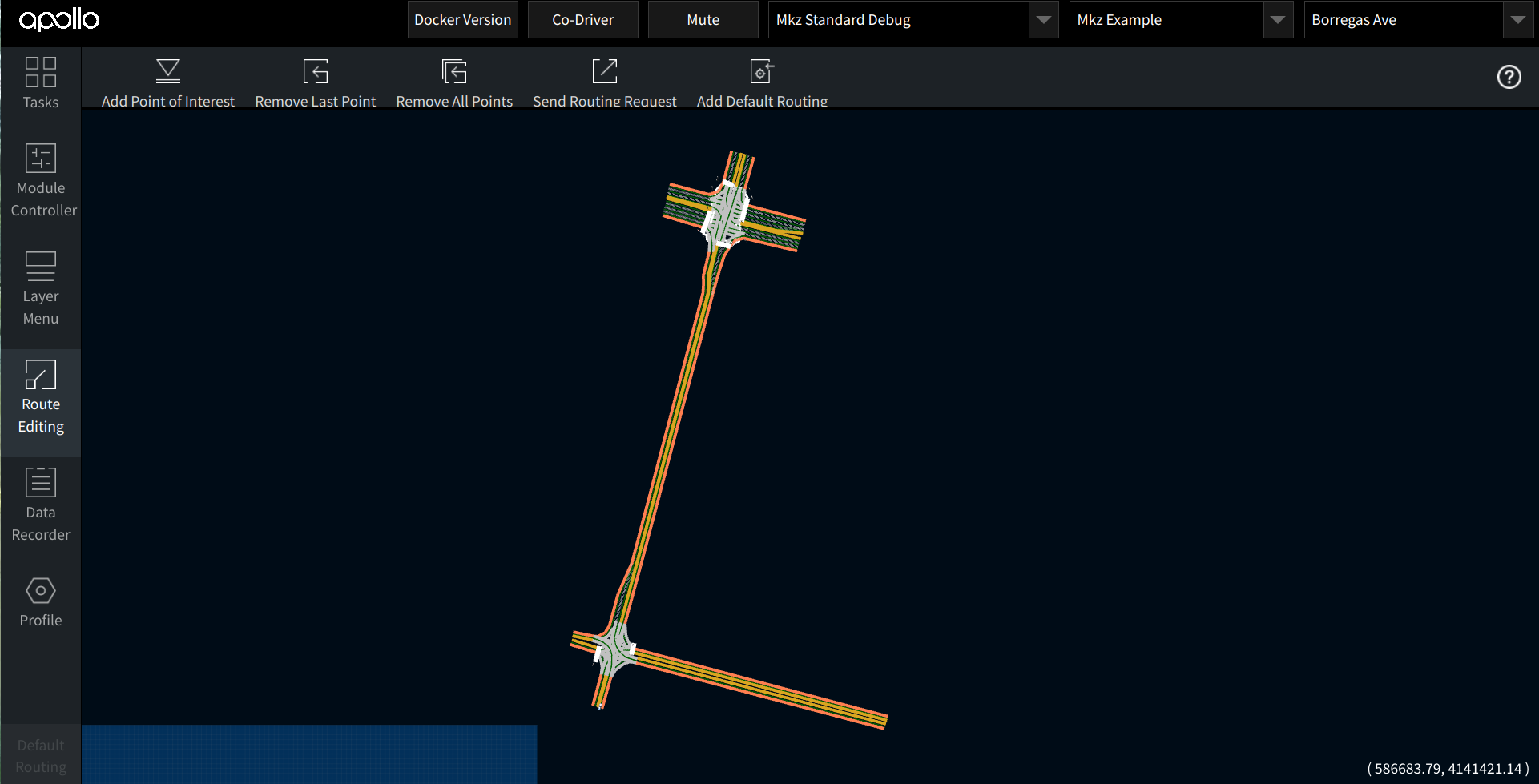Viewport: 1539px width, 784px height.
Task: Mute the system audio notifications
Action: (x=703, y=19)
